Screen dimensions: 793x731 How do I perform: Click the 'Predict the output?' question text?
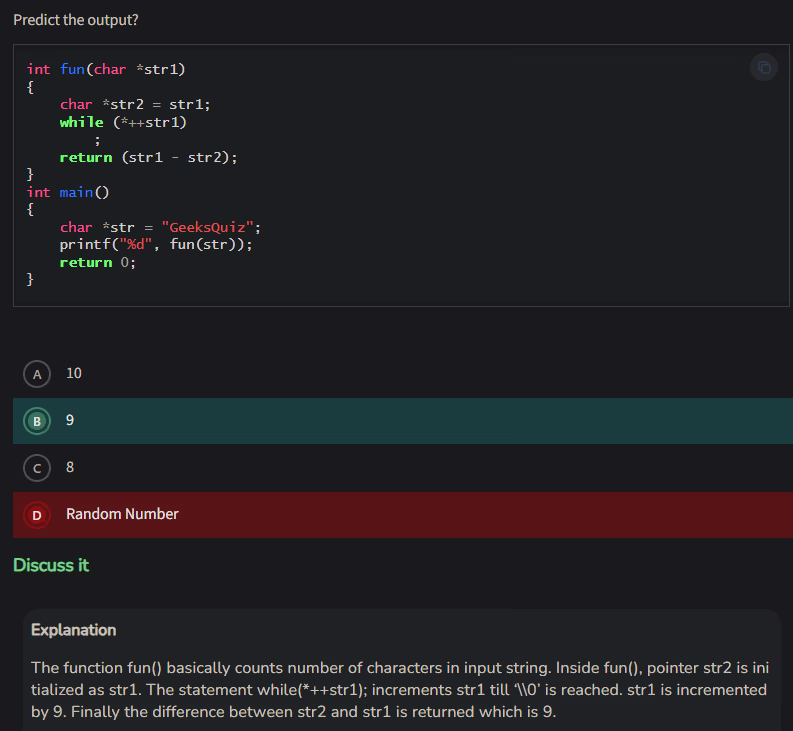click(x=76, y=20)
